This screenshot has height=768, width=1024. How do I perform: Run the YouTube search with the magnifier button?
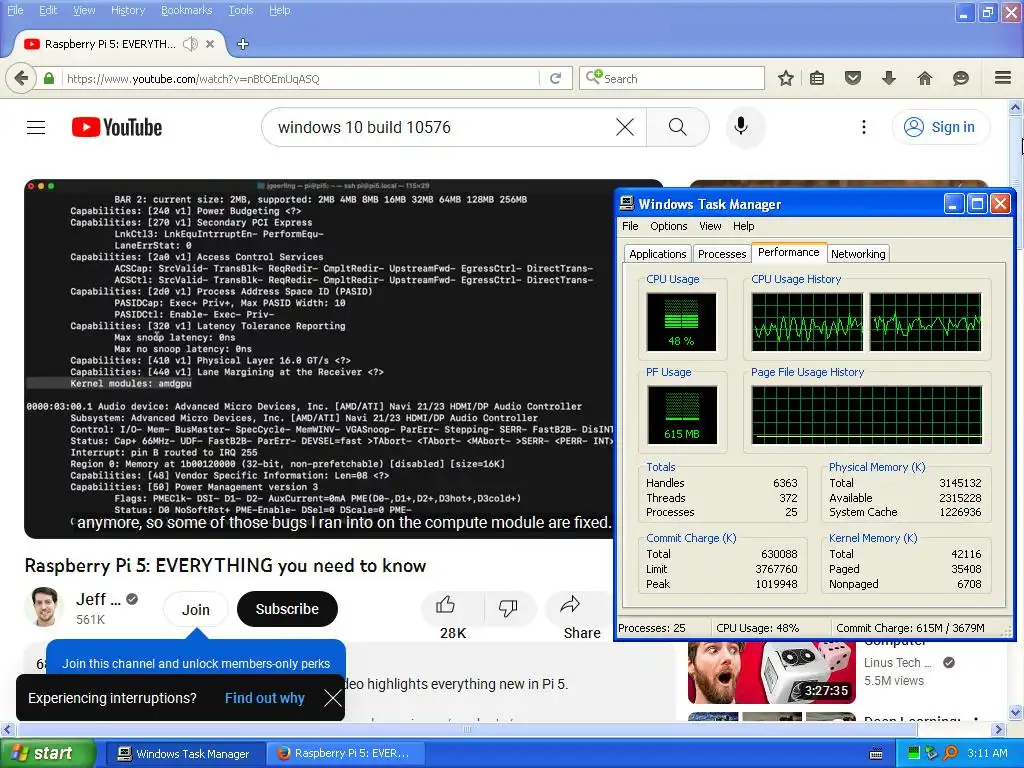[x=678, y=127]
